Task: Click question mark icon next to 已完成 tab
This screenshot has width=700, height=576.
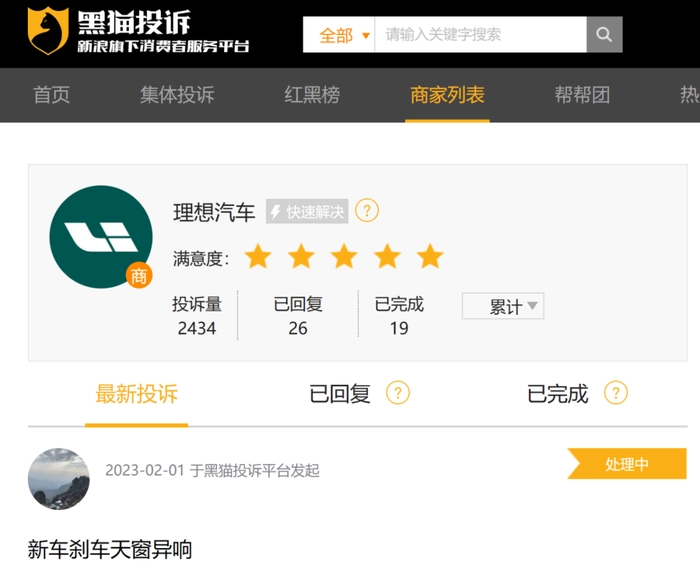Action: (616, 393)
